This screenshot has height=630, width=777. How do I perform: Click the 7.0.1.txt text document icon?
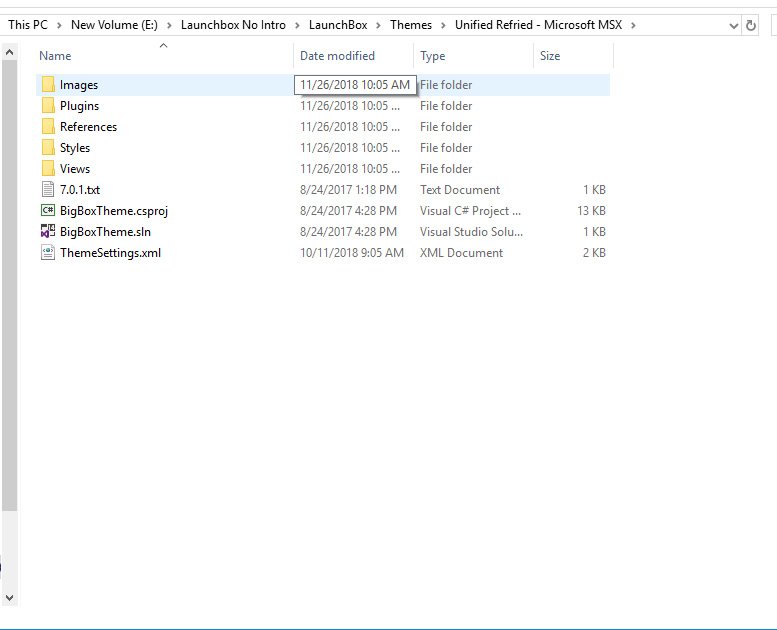[48, 189]
